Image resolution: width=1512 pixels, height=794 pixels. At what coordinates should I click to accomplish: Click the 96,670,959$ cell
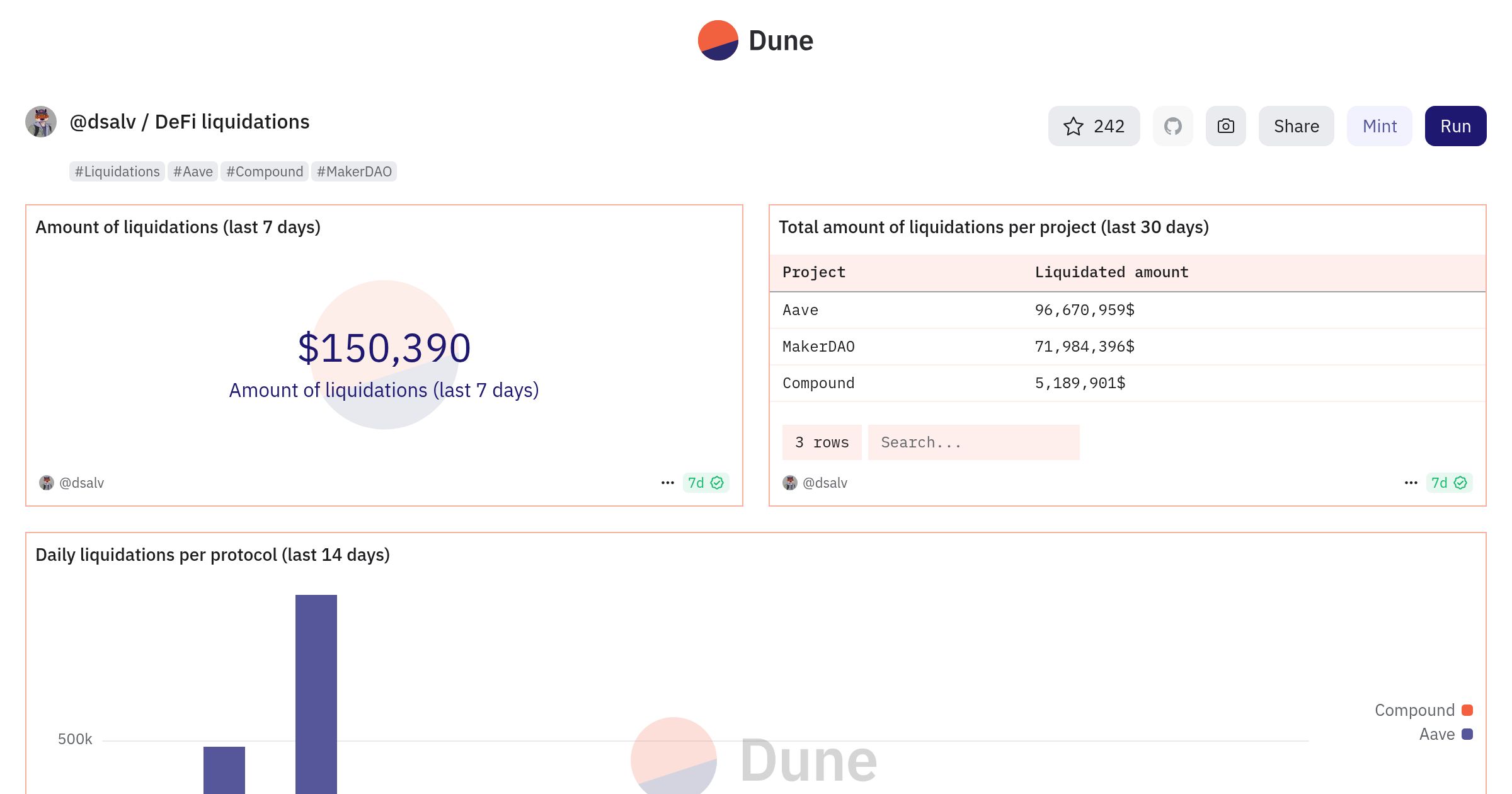(1084, 310)
